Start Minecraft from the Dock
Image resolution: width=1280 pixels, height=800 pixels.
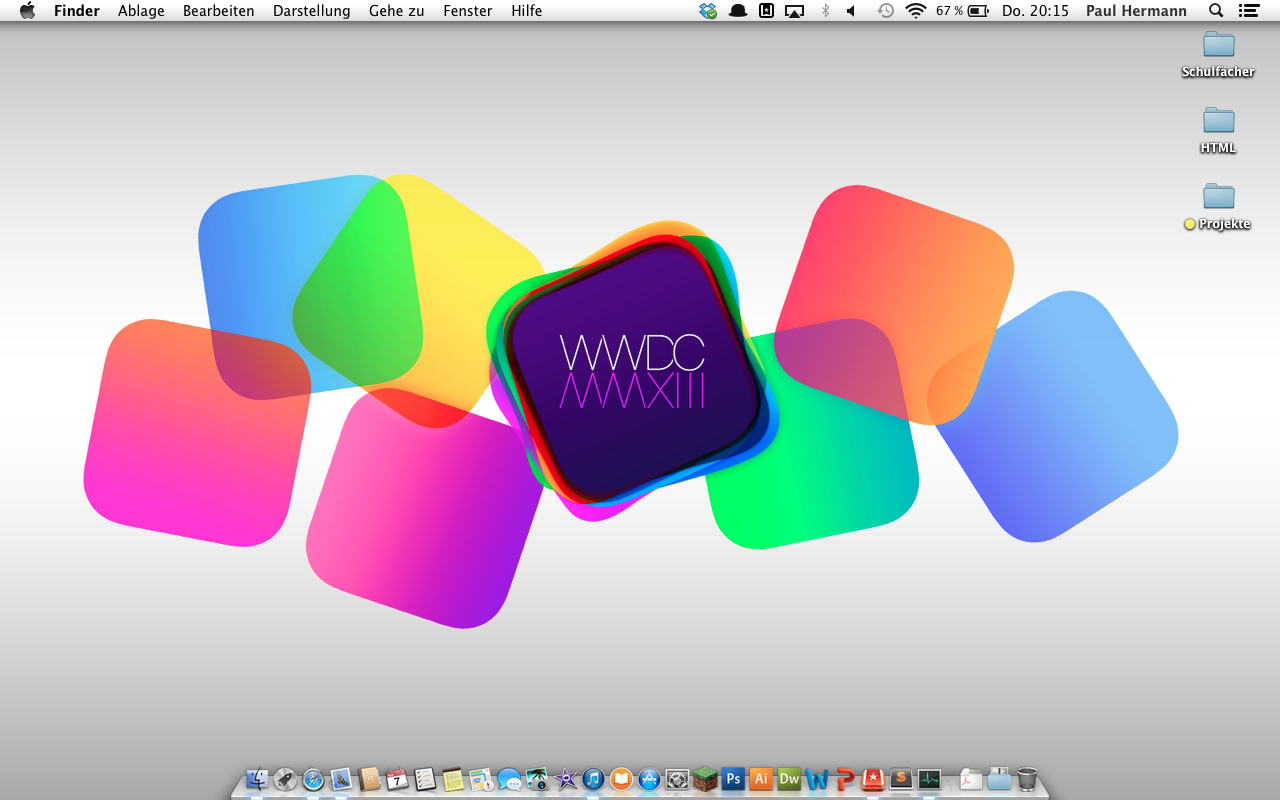[705, 778]
